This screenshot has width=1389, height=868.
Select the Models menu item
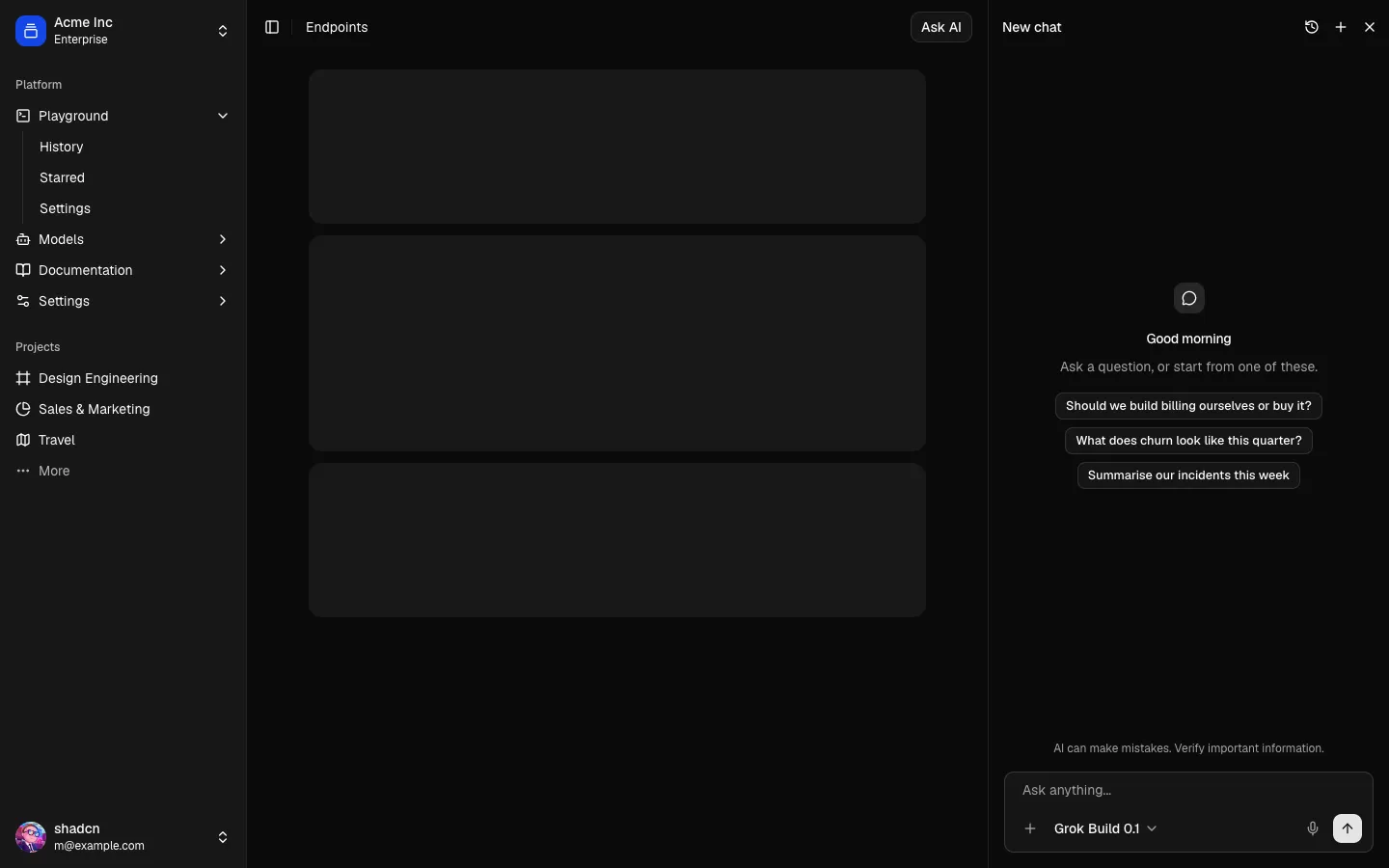[123, 239]
